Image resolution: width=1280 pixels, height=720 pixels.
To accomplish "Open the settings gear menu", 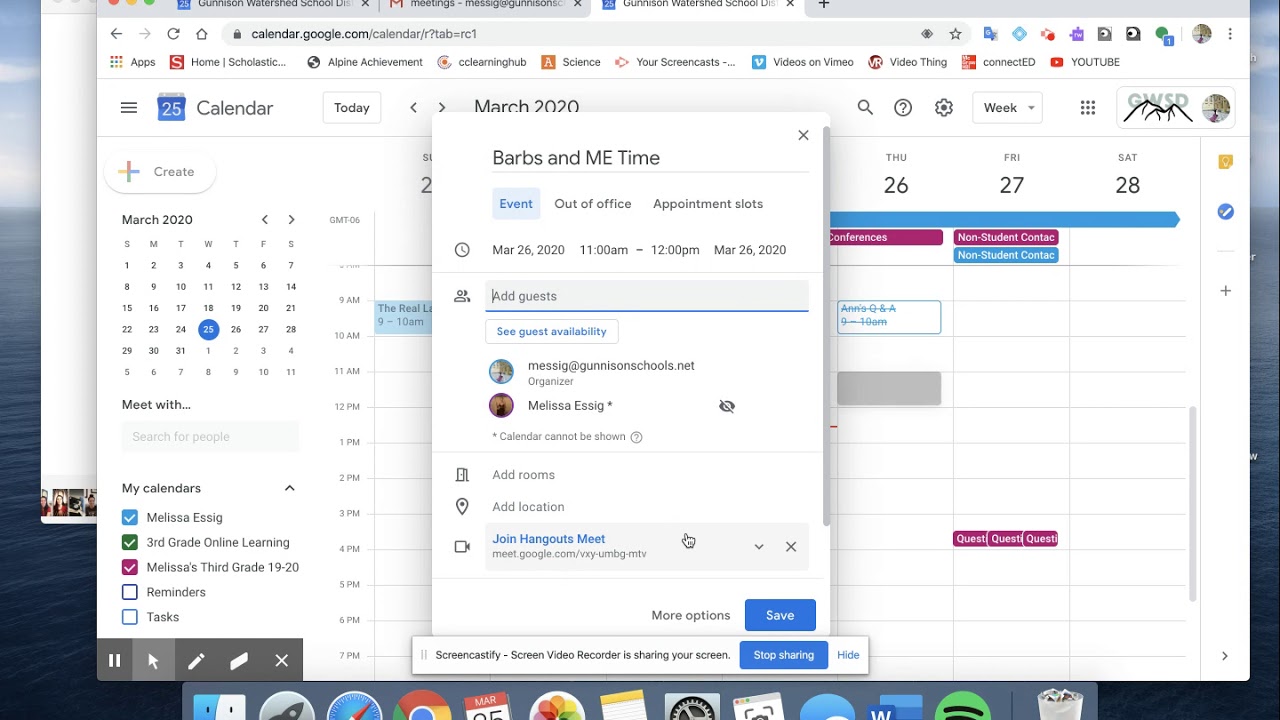I will click(x=944, y=108).
